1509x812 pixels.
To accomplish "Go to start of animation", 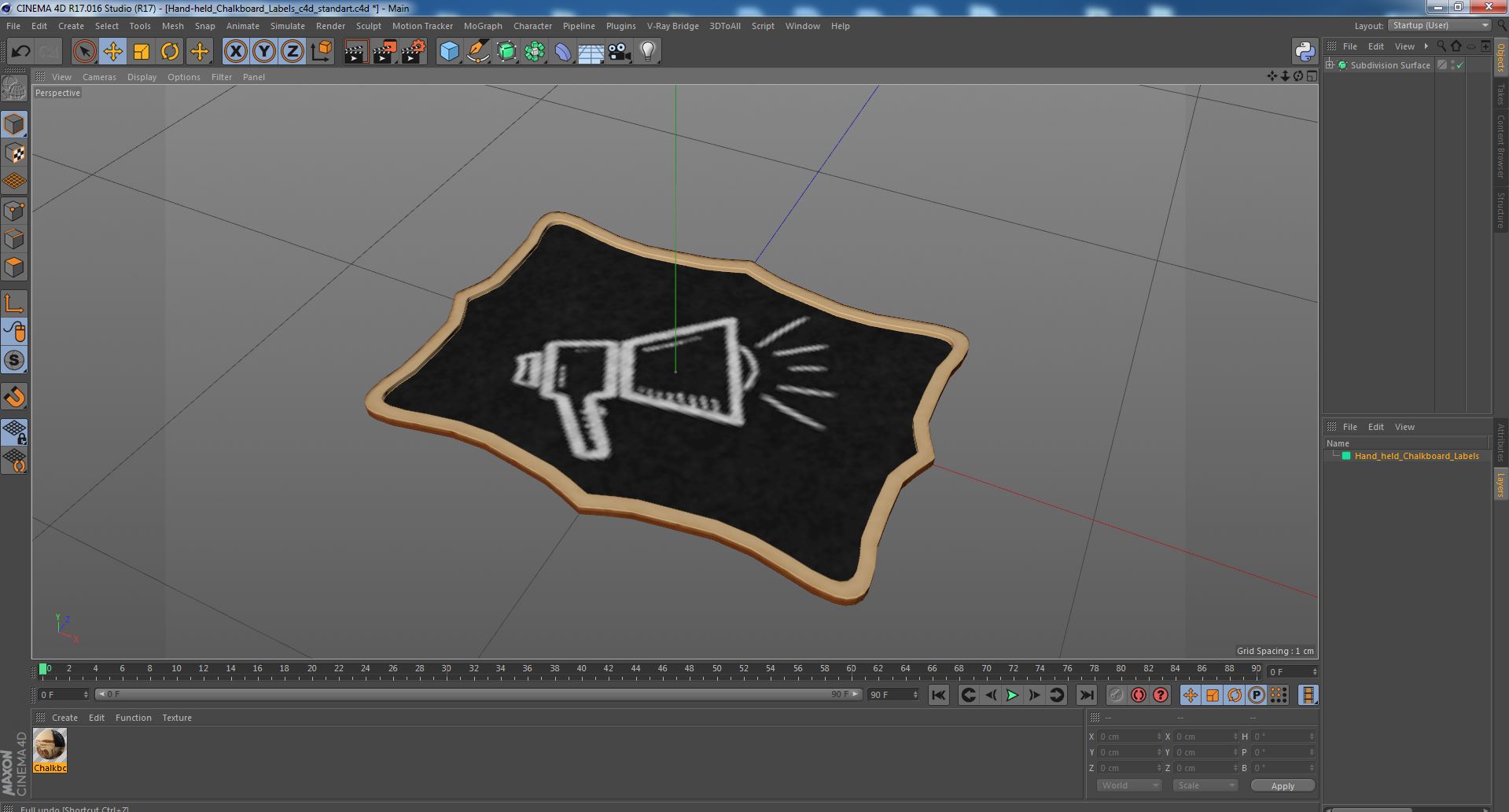I will (x=938, y=695).
